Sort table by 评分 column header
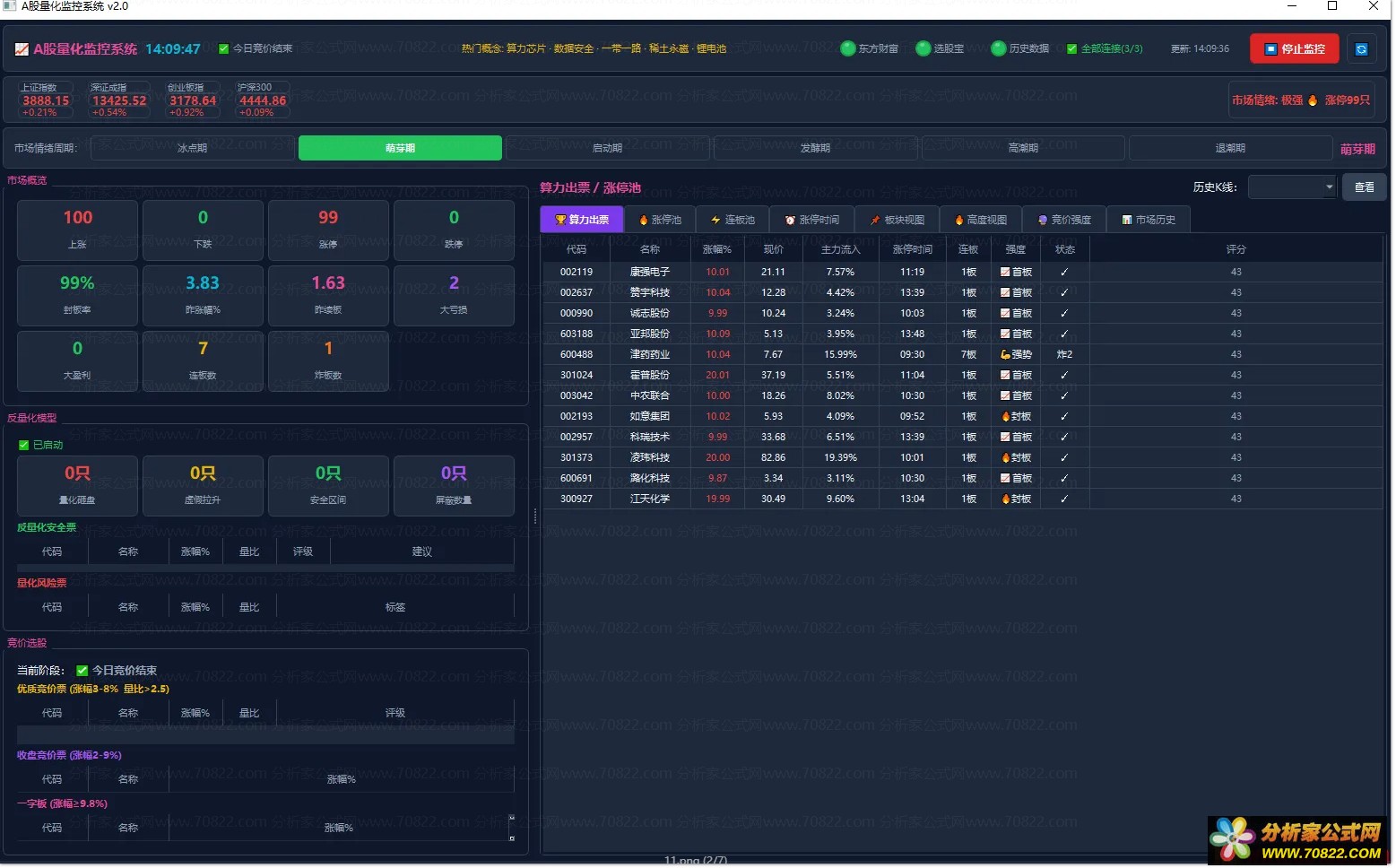1396x868 pixels. pos(1236,249)
